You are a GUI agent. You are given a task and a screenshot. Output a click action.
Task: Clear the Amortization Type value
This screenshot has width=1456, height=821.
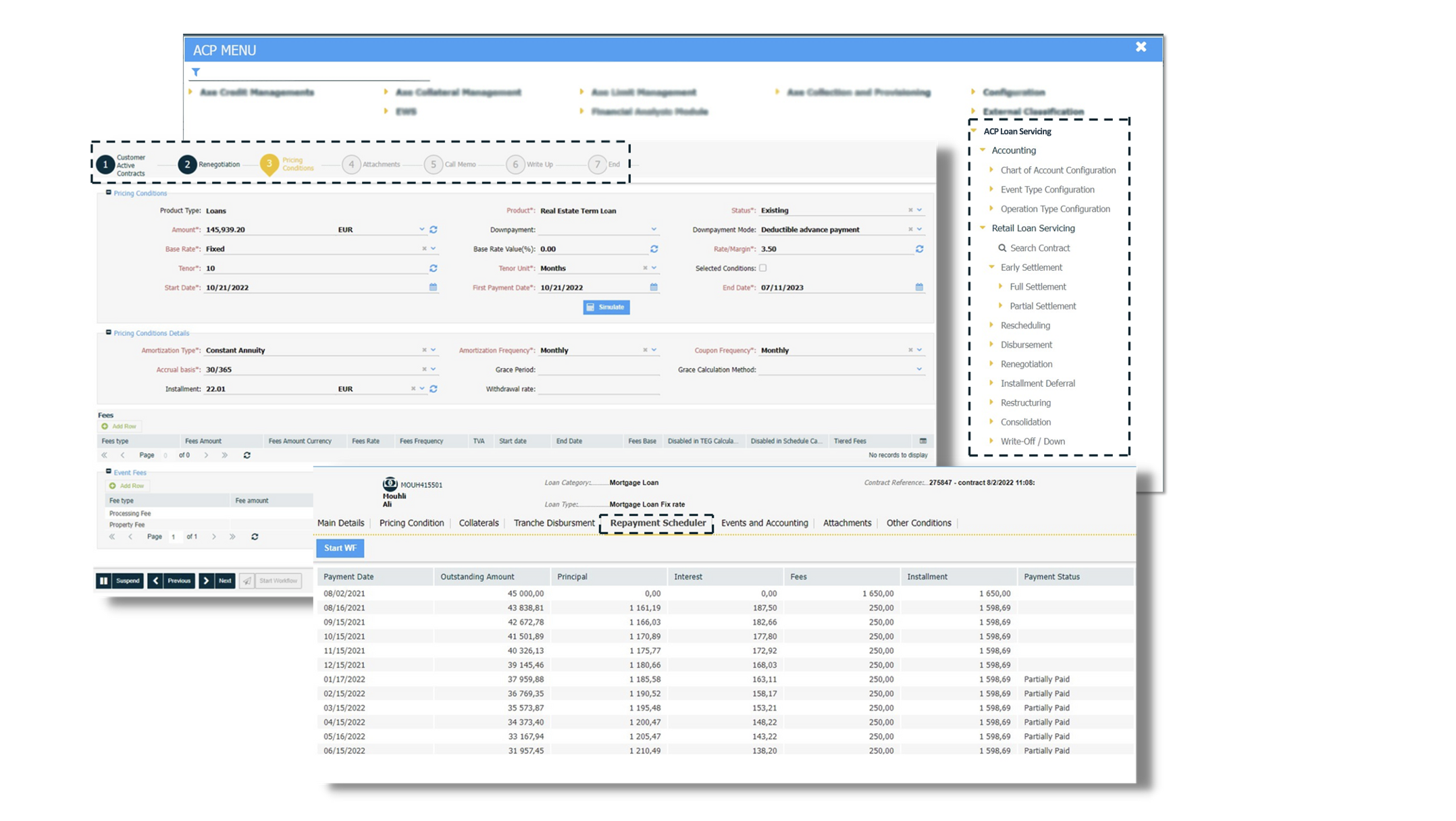(424, 350)
